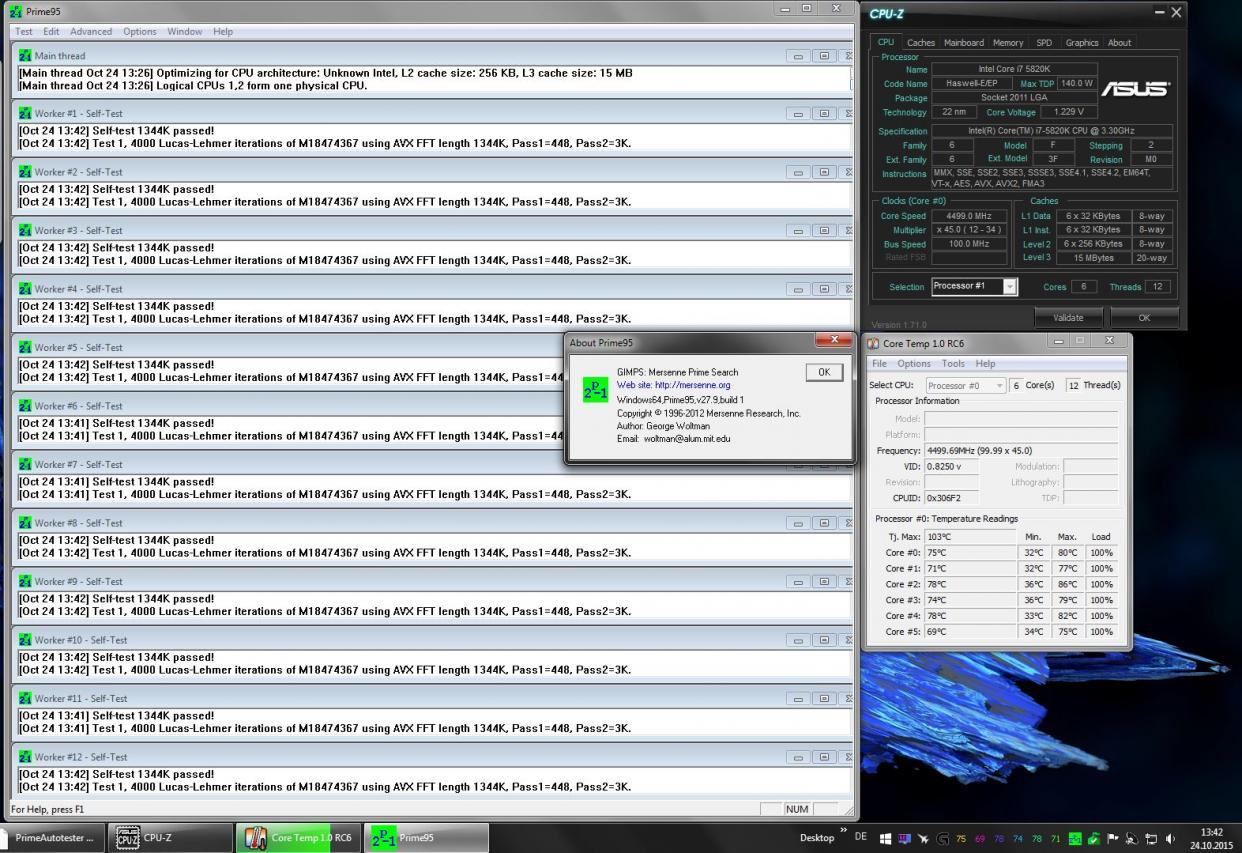Click the airplane icon in the system tray

[923, 839]
